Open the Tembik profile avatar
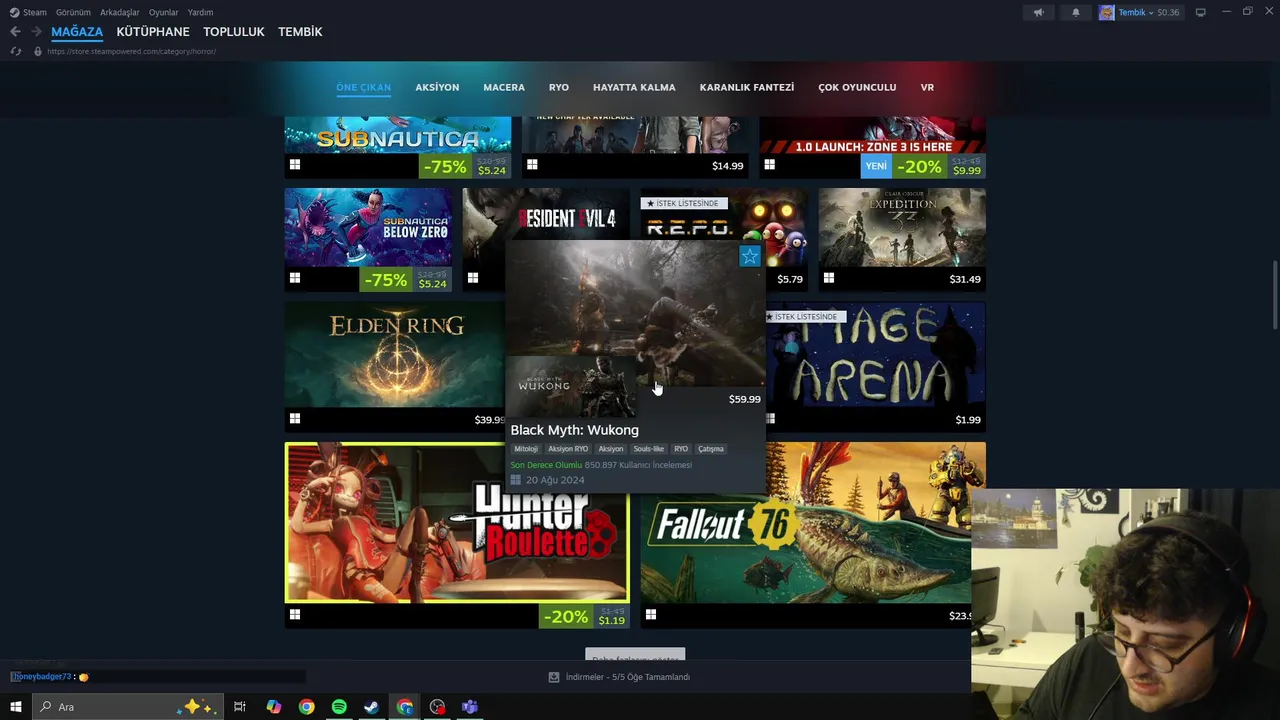 pyautogui.click(x=1106, y=12)
